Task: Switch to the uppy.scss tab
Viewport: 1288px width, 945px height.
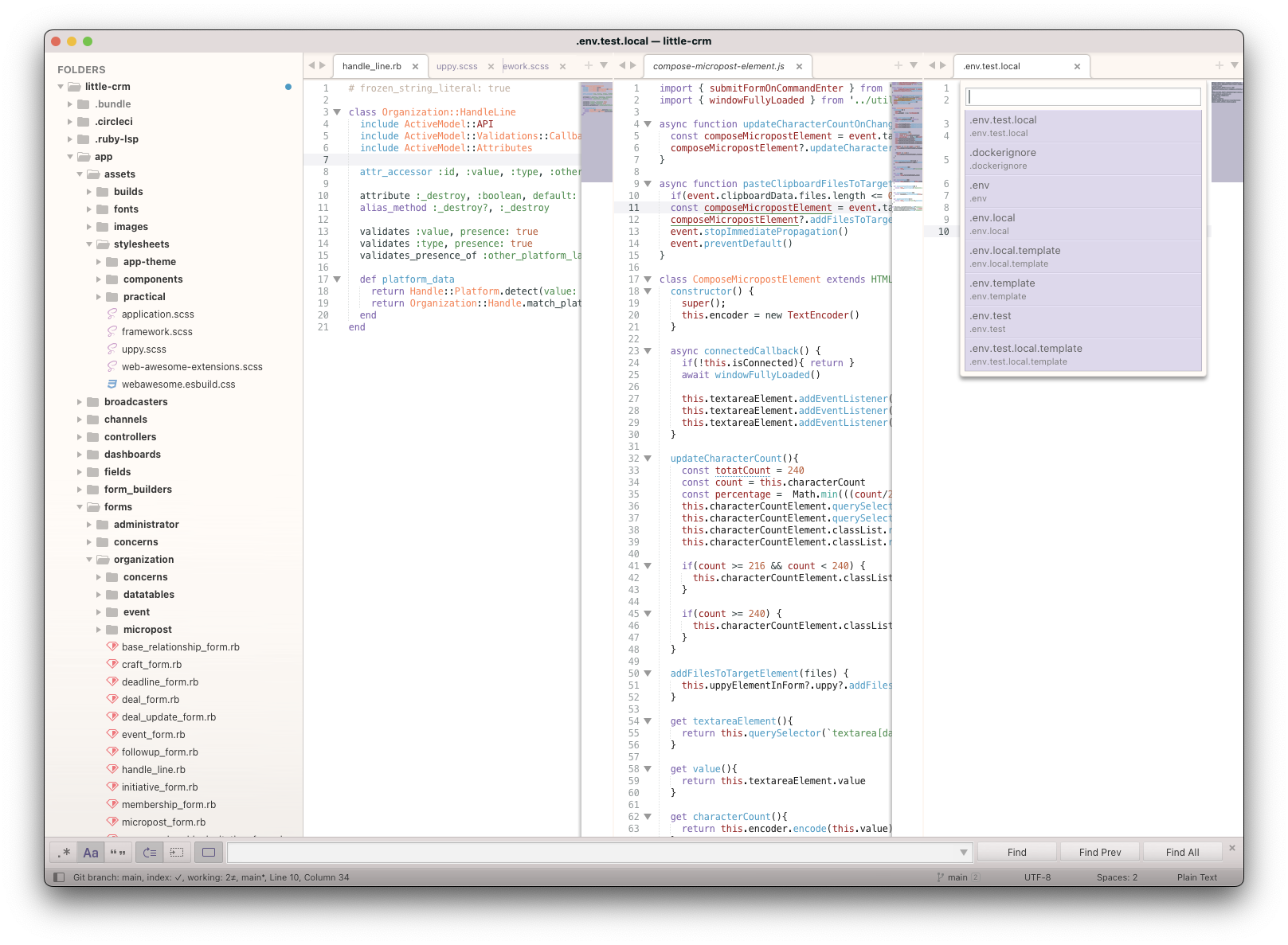Action: 457,67
